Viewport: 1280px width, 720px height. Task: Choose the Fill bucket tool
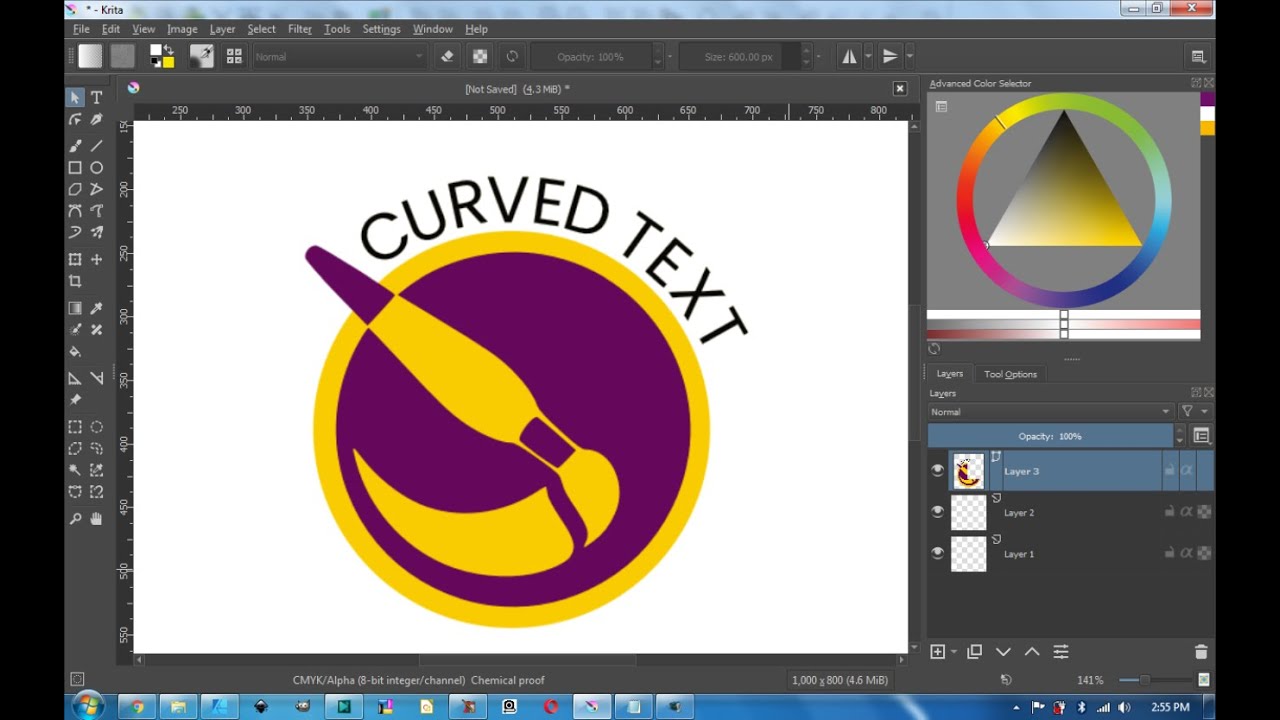[x=75, y=352]
